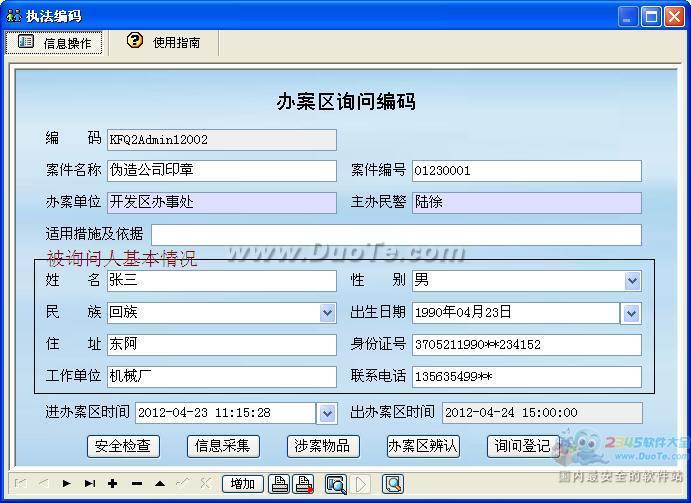Edit record with up-triangle icon

pyautogui.click(x=160, y=484)
